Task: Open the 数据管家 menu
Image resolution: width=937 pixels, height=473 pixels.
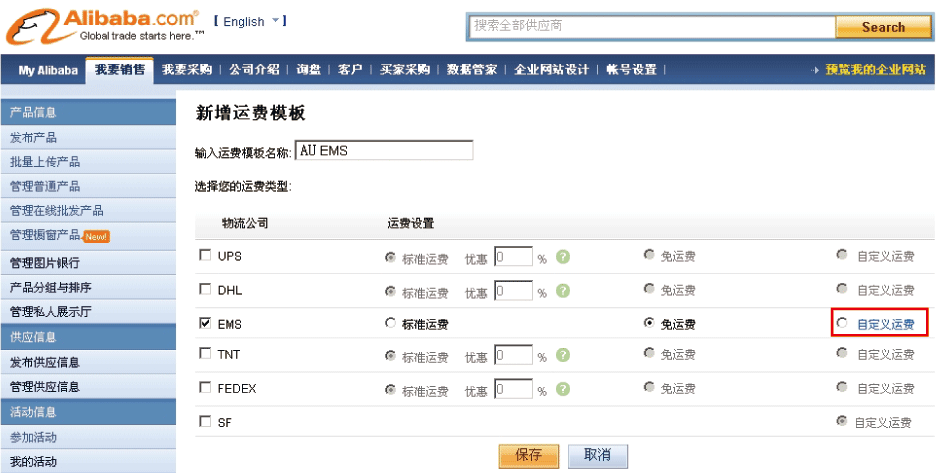Action: point(471,69)
